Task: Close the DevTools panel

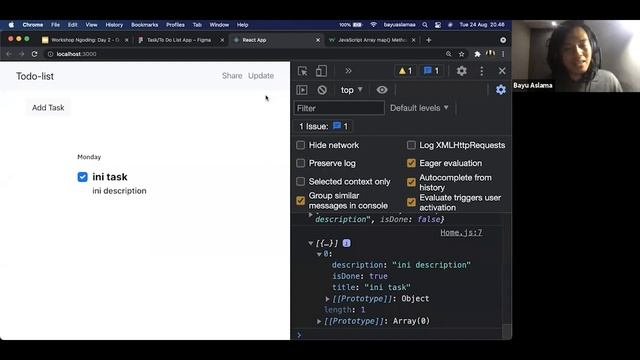Action: point(502,71)
